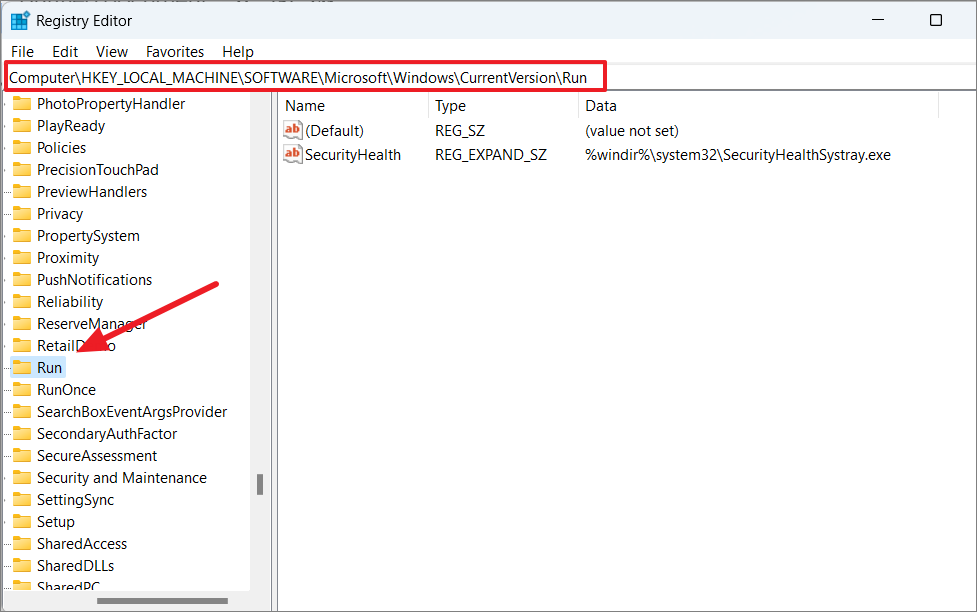This screenshot has height=612, width=977.
Task: Select the PrecisionTouchPad folder icon
Action: [x=22, y=170]
